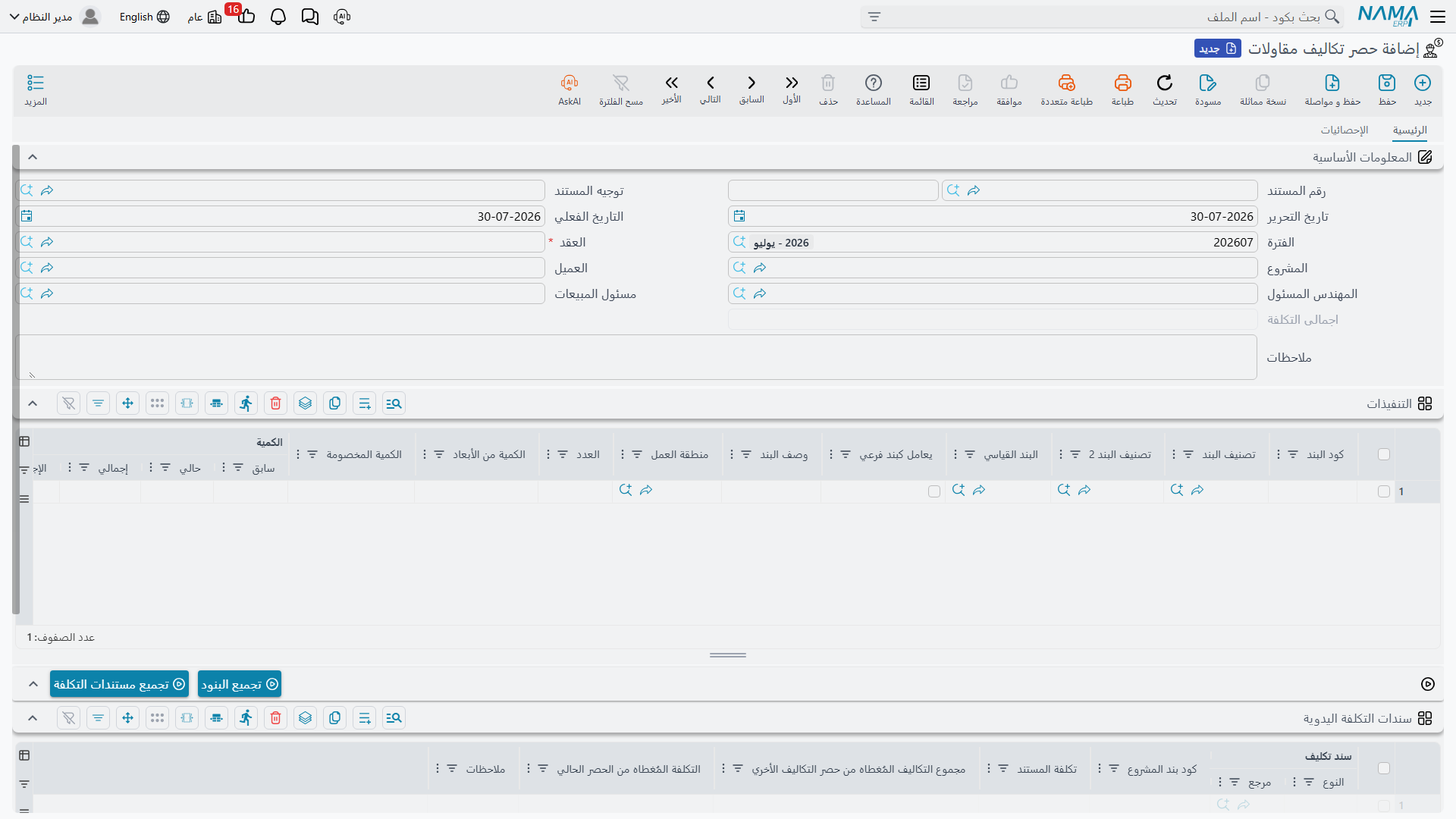Click the جديد (New) toolbar icon
This screenshot has height=819, width=1456.
[x=1423, y=89]
